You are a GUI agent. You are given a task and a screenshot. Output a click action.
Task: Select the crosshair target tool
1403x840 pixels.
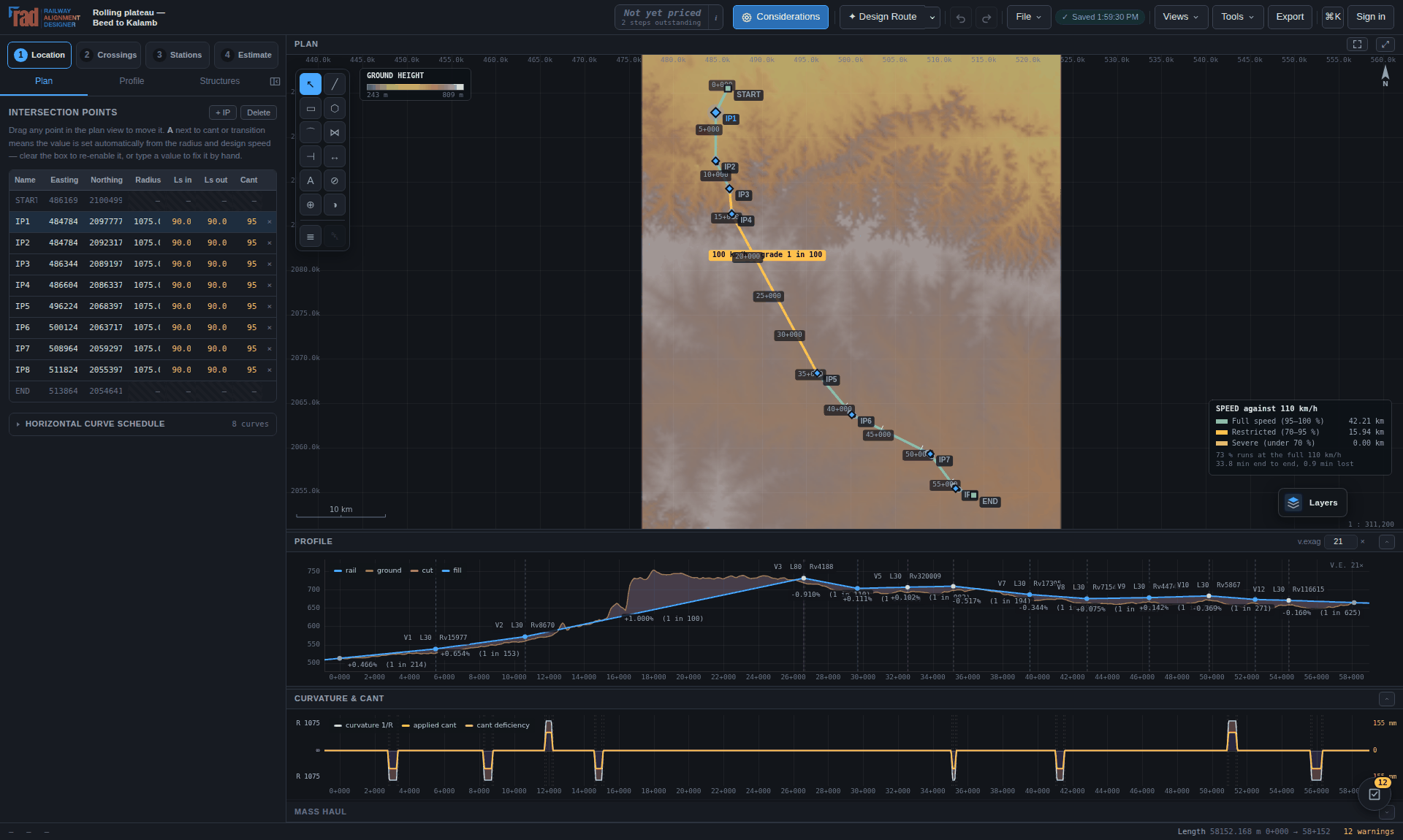pos(311,205)
